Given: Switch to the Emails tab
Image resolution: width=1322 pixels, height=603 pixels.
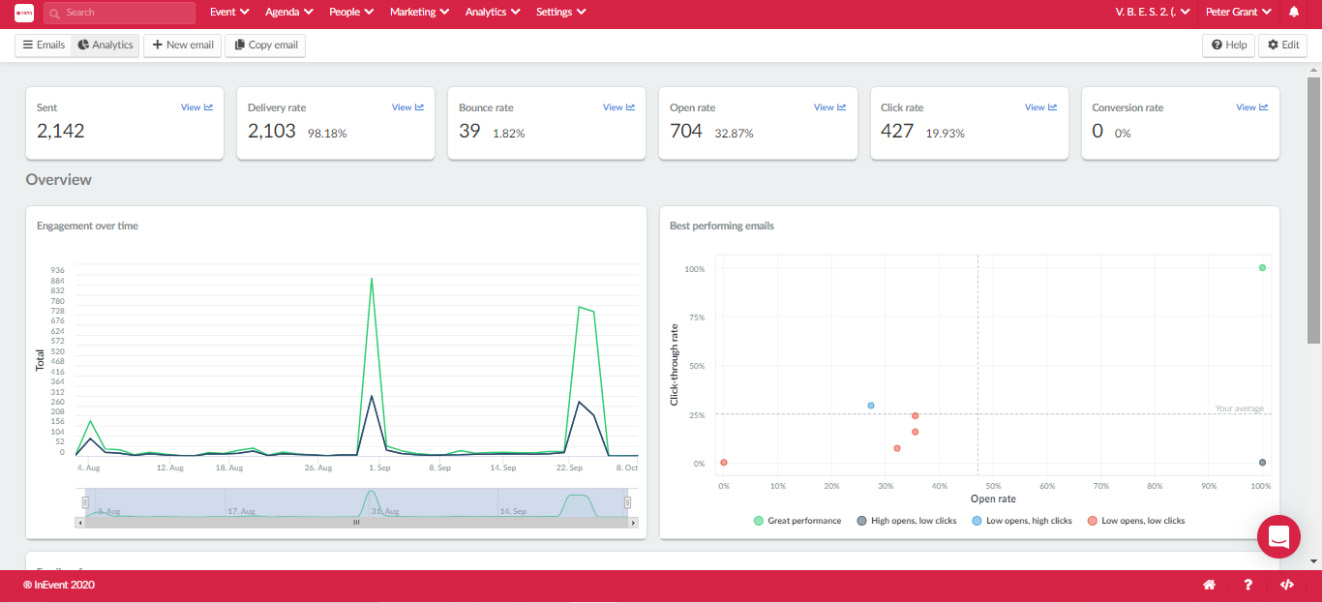Looking at the screenshot, I should click(x=43, y=45).
